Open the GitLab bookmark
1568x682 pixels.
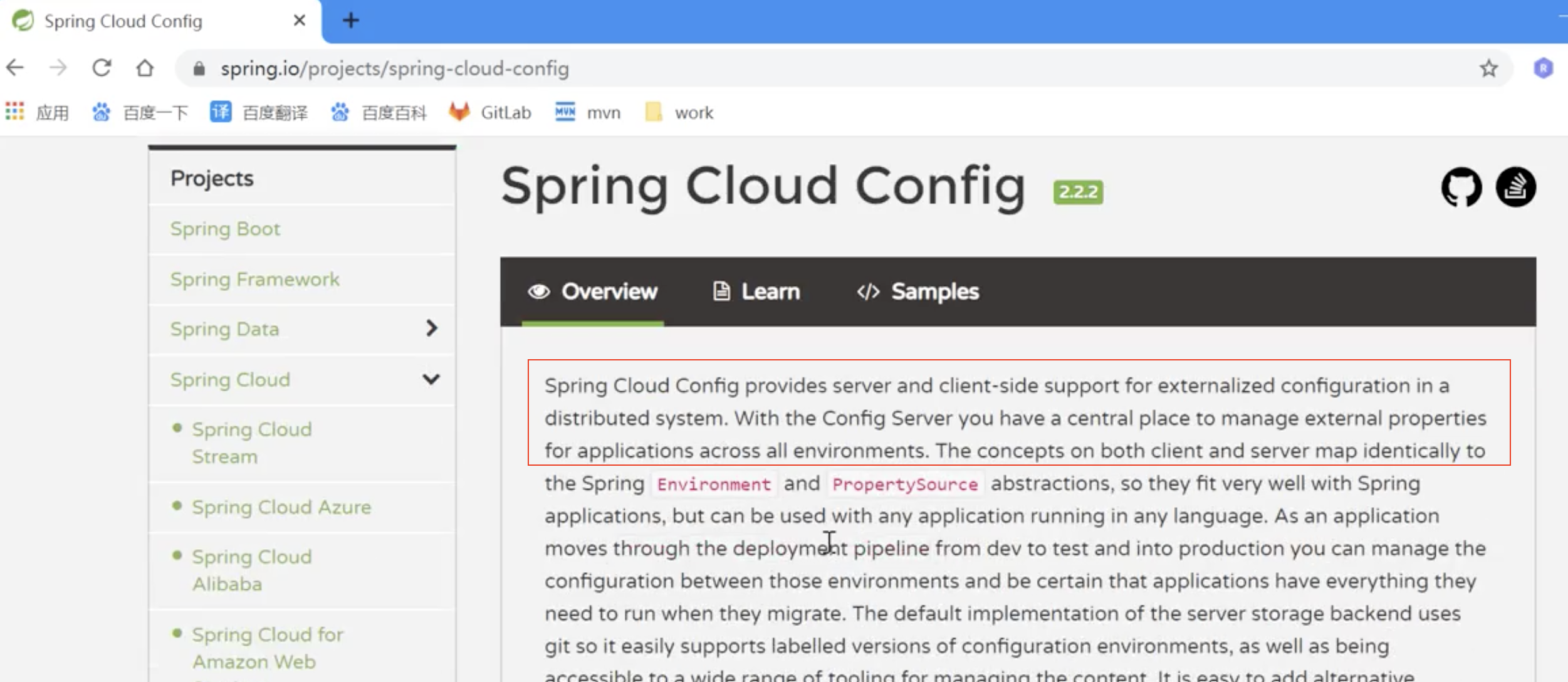490,113
